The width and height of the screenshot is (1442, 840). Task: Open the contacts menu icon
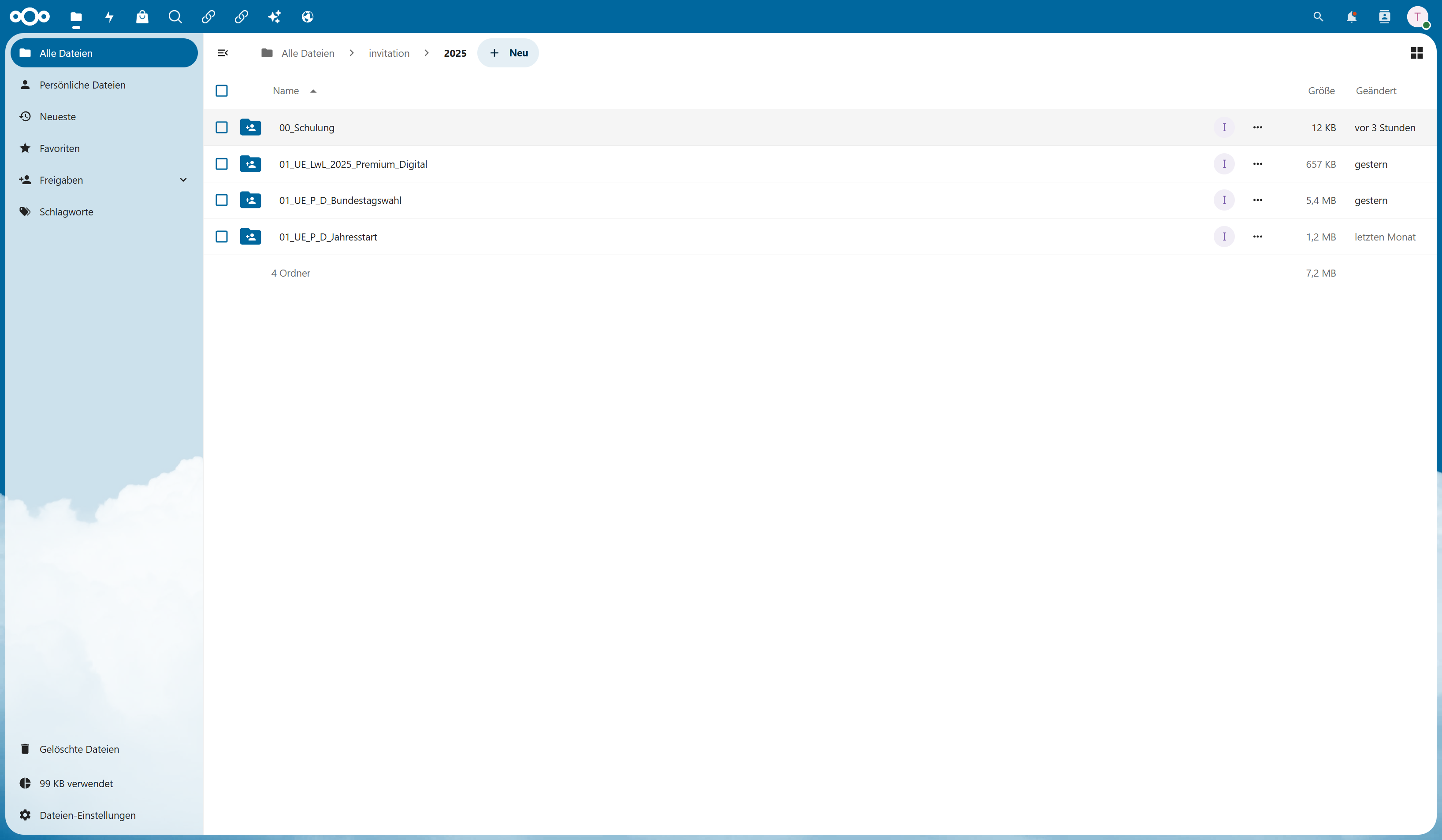1385,17
